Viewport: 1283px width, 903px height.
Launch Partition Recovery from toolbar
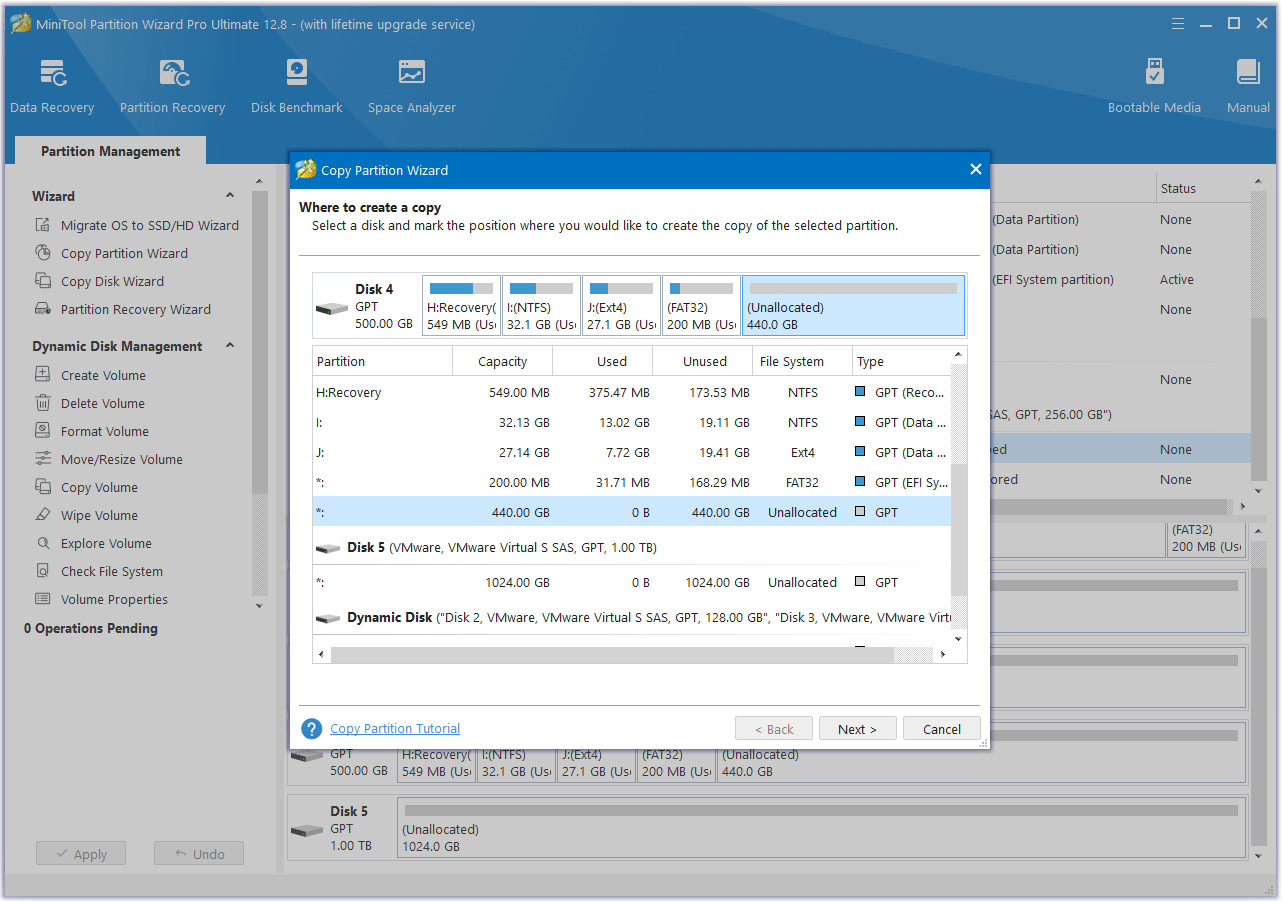click(172, 86)
